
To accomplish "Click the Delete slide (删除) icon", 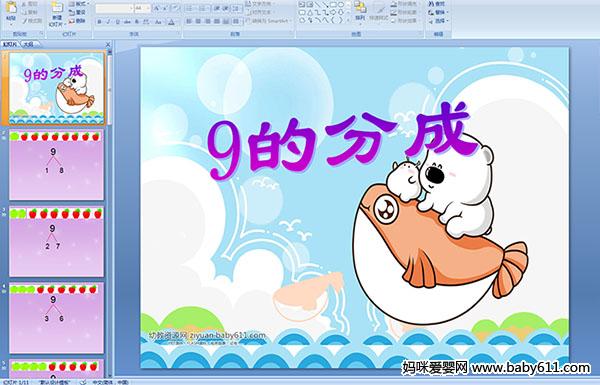I will click(x=72, y=21).
